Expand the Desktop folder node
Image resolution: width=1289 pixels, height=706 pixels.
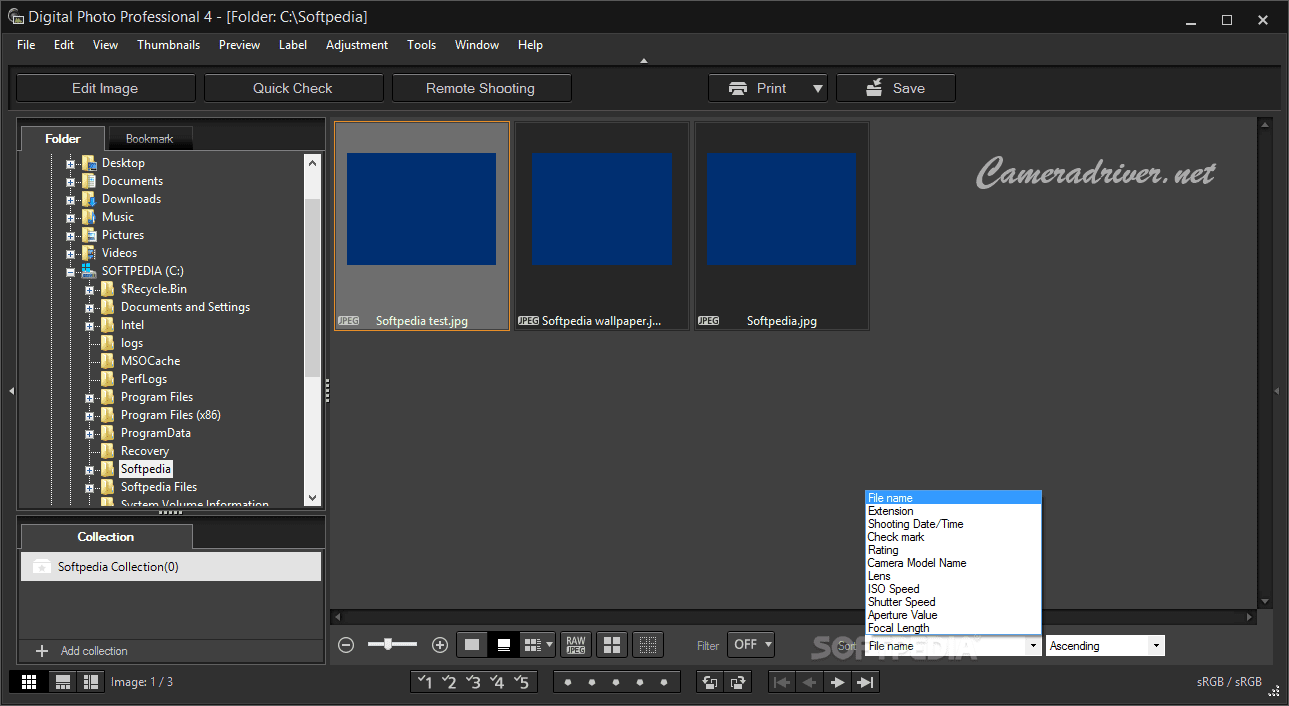pos(71,163)
